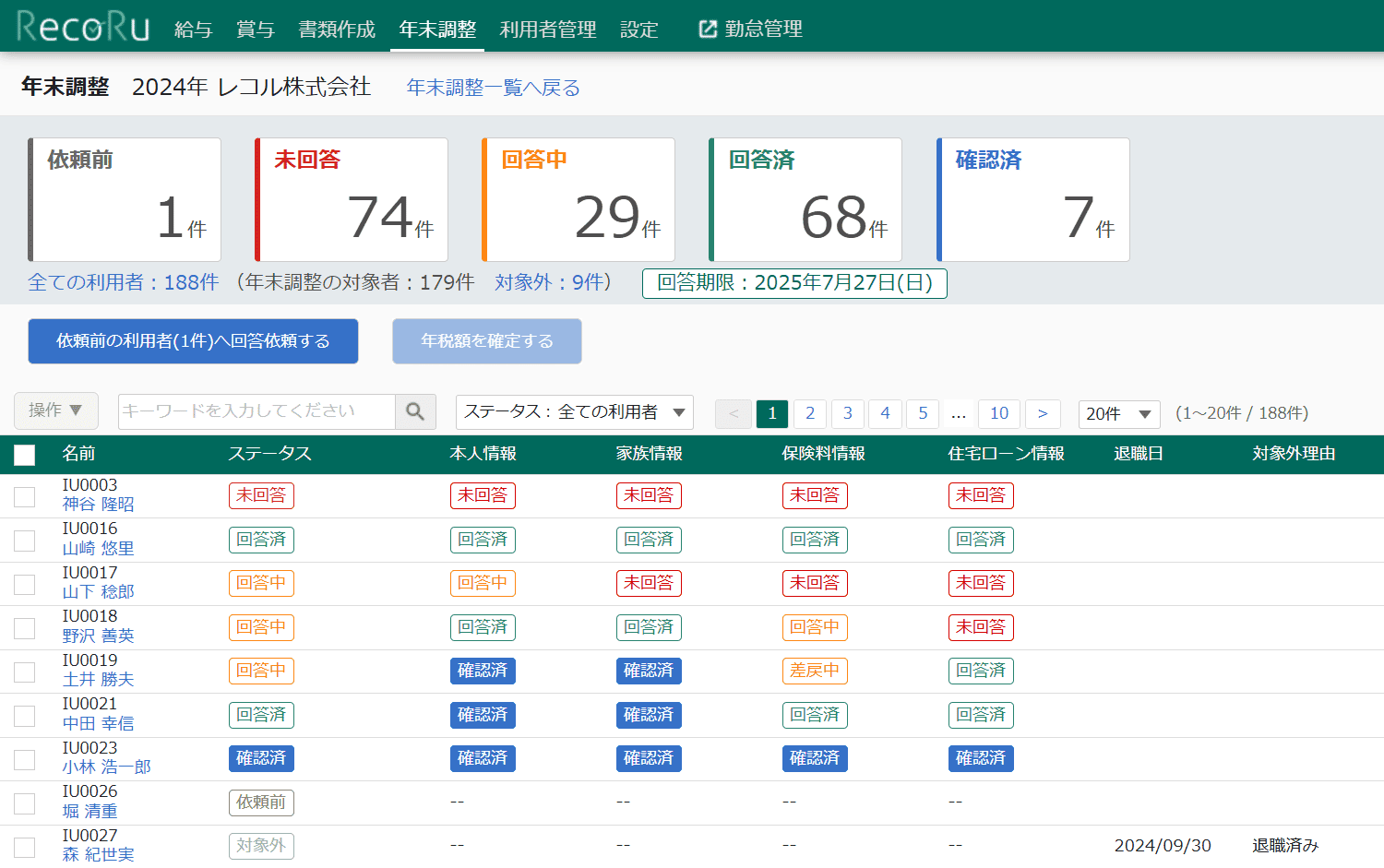Go to next page arrow
The image size is (1384, 868).
tap(1043, 413)
